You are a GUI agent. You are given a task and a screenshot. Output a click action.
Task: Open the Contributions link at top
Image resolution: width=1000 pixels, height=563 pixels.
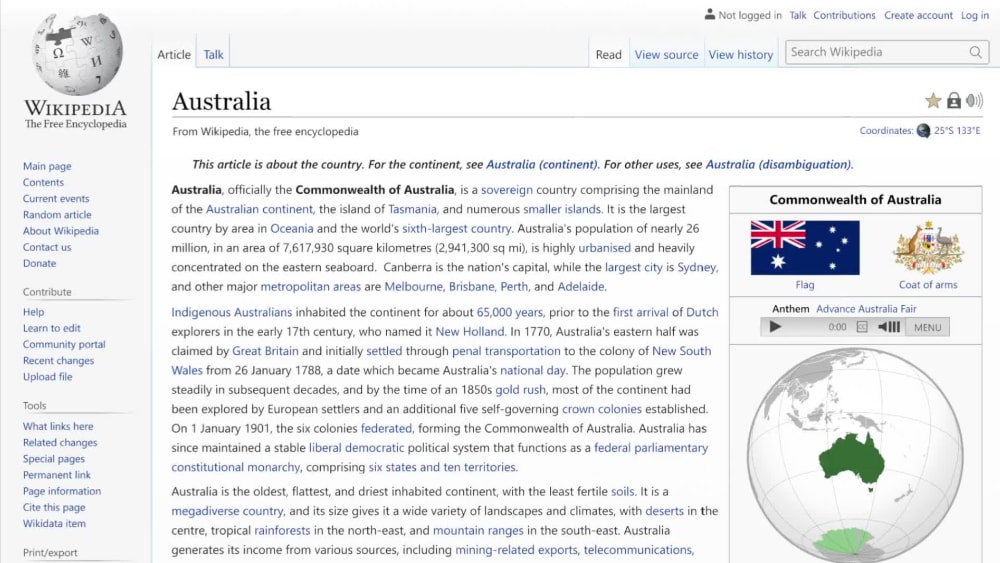point(844,15)
